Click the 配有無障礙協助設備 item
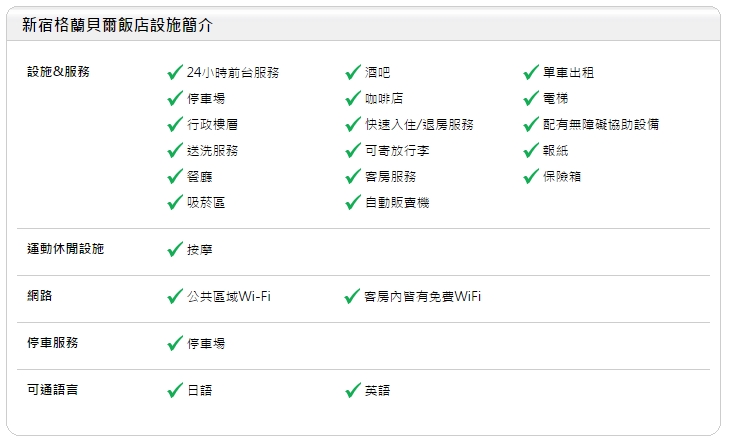The height and width of the screenshot is (444, 729). pyautogui.click(x=601, y=125)
